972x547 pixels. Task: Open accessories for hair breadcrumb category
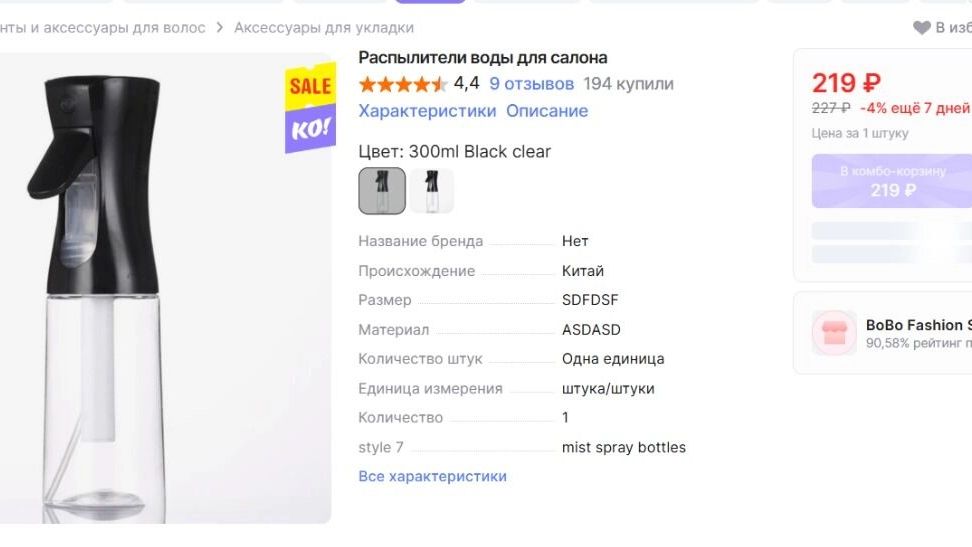click(x=103, y=28)
